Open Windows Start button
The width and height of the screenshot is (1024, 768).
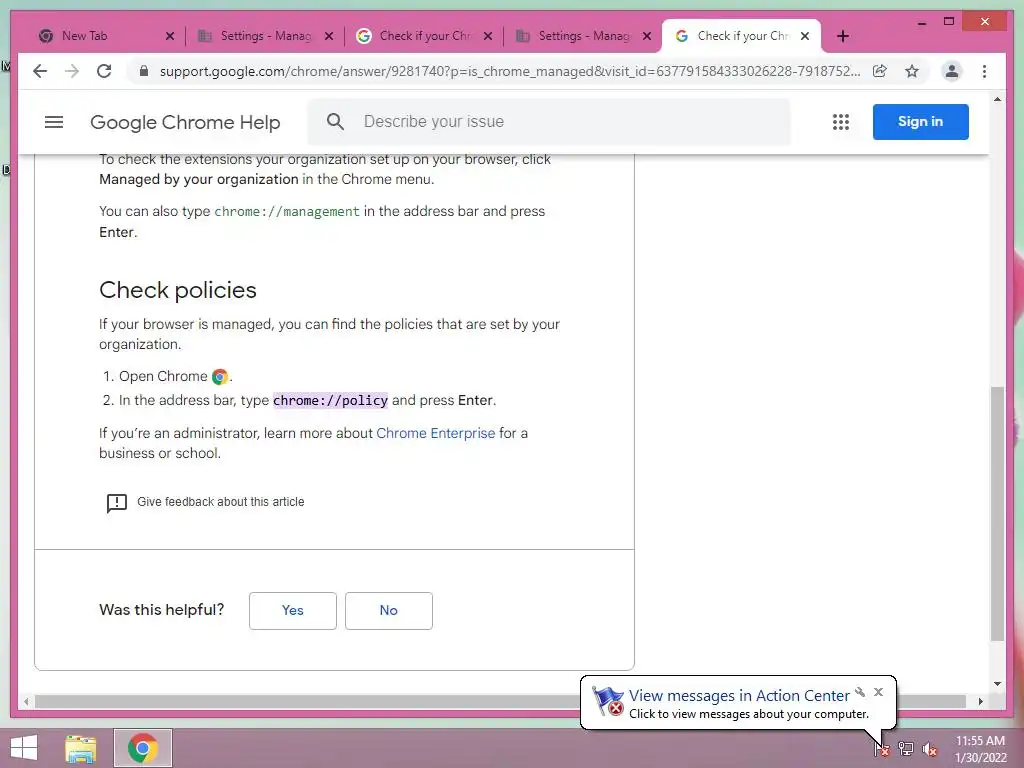tap(24, 748)
